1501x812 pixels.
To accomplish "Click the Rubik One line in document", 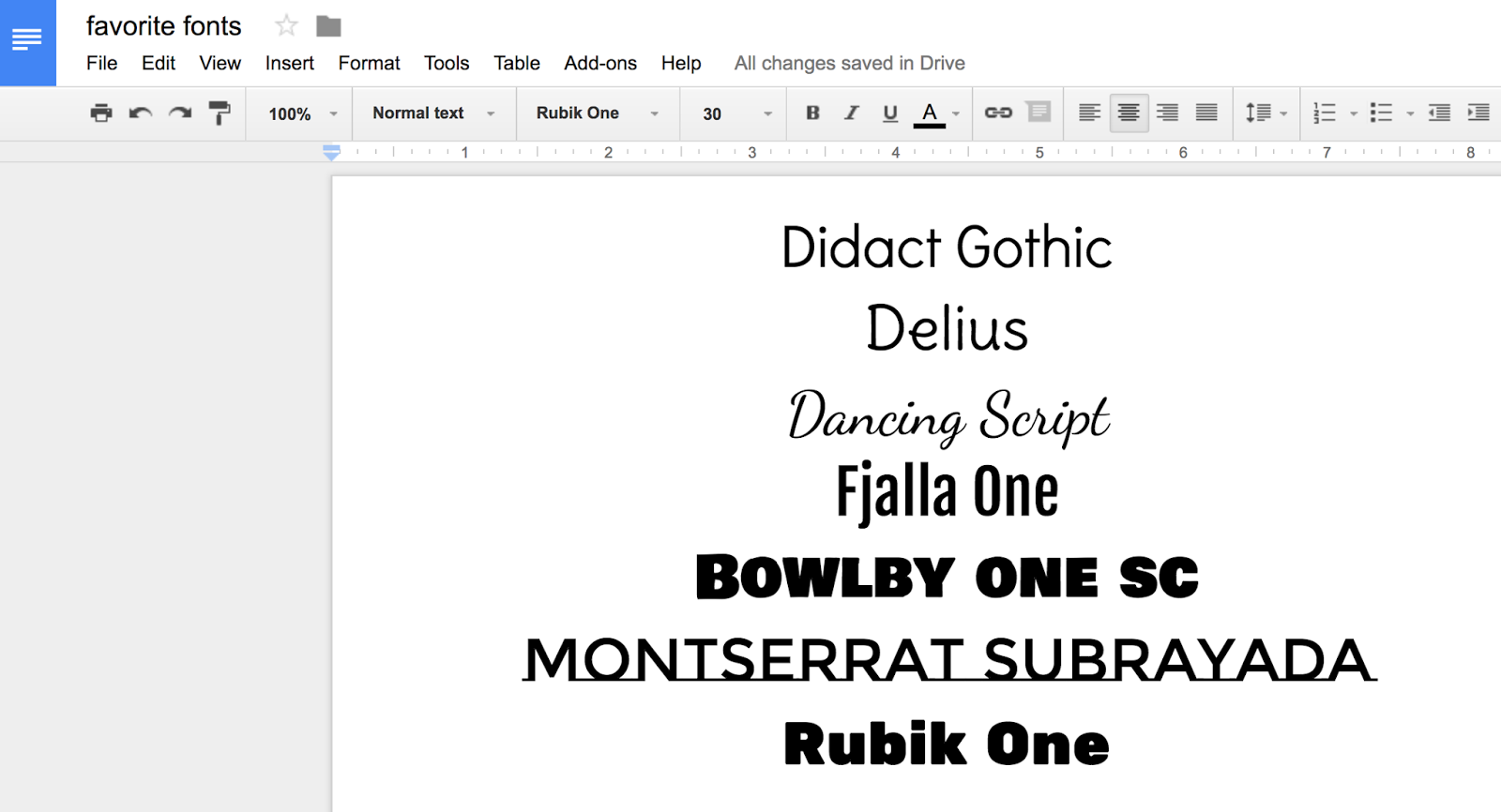I will point(948,744).
